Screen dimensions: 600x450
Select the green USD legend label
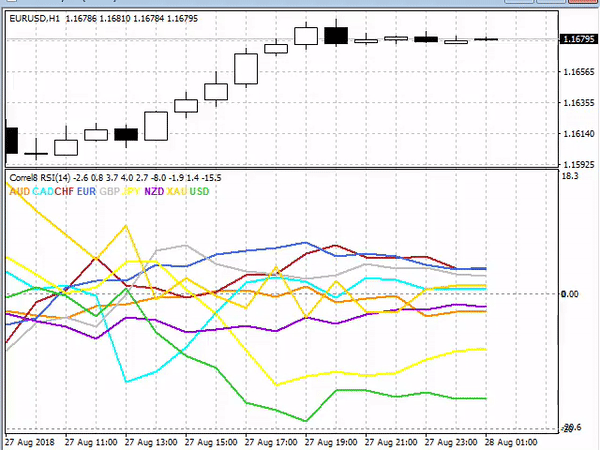[x=200, y=190]
